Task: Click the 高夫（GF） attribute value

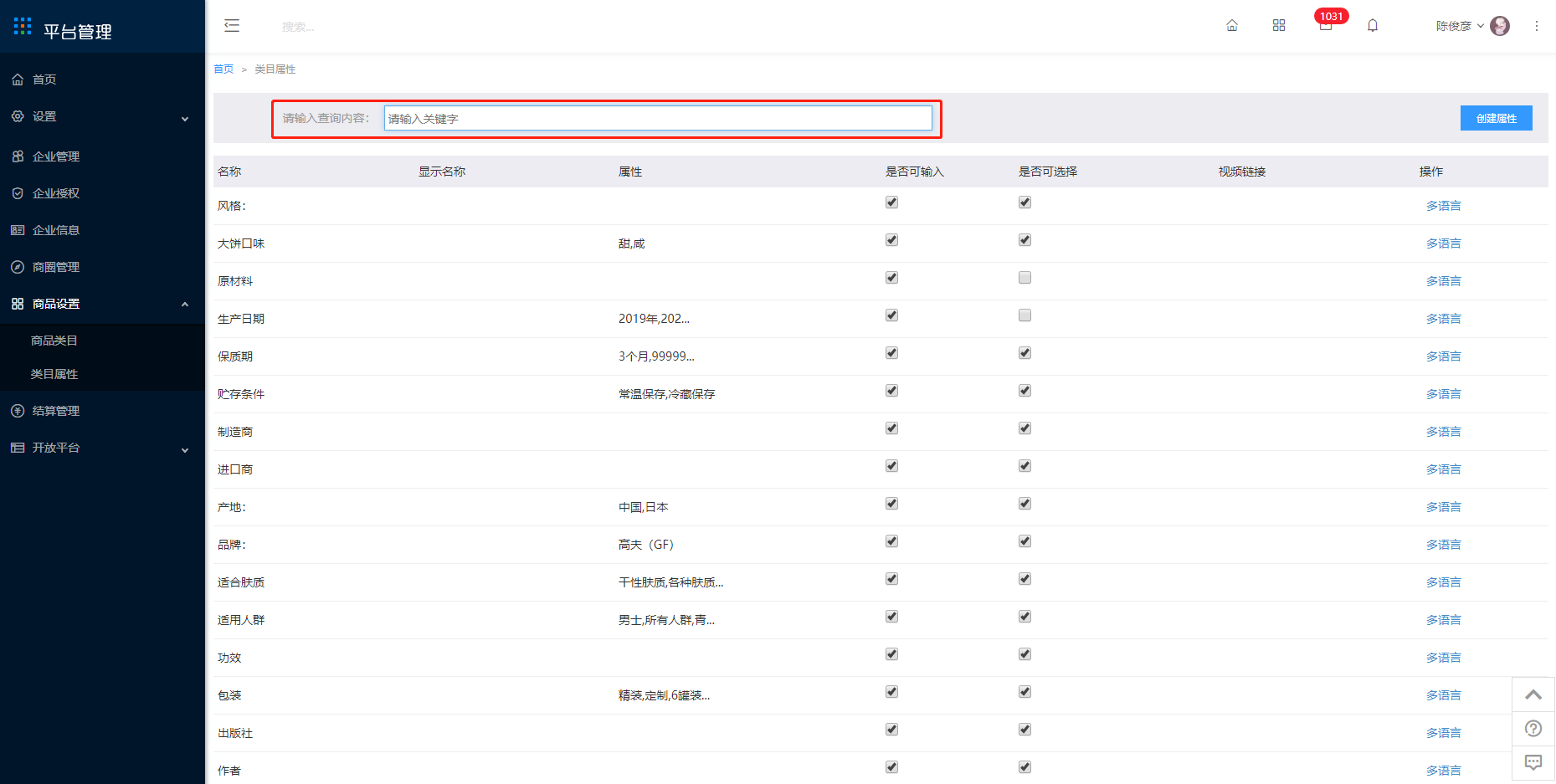Action: [646, 545]
